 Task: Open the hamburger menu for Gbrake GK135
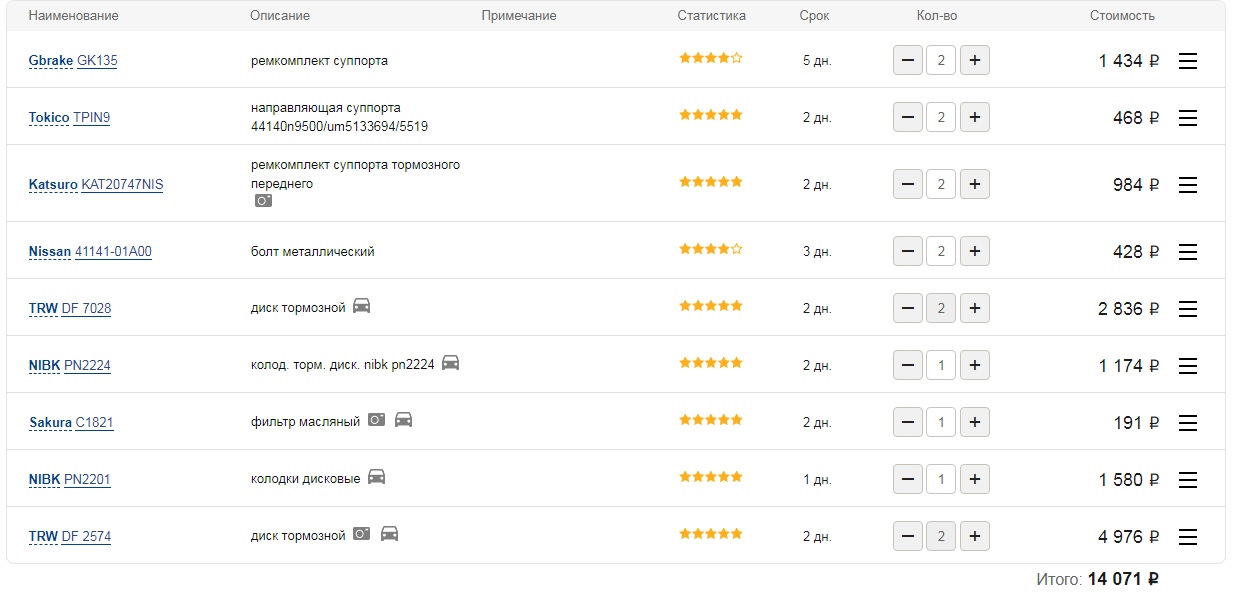click(1188, 61)
